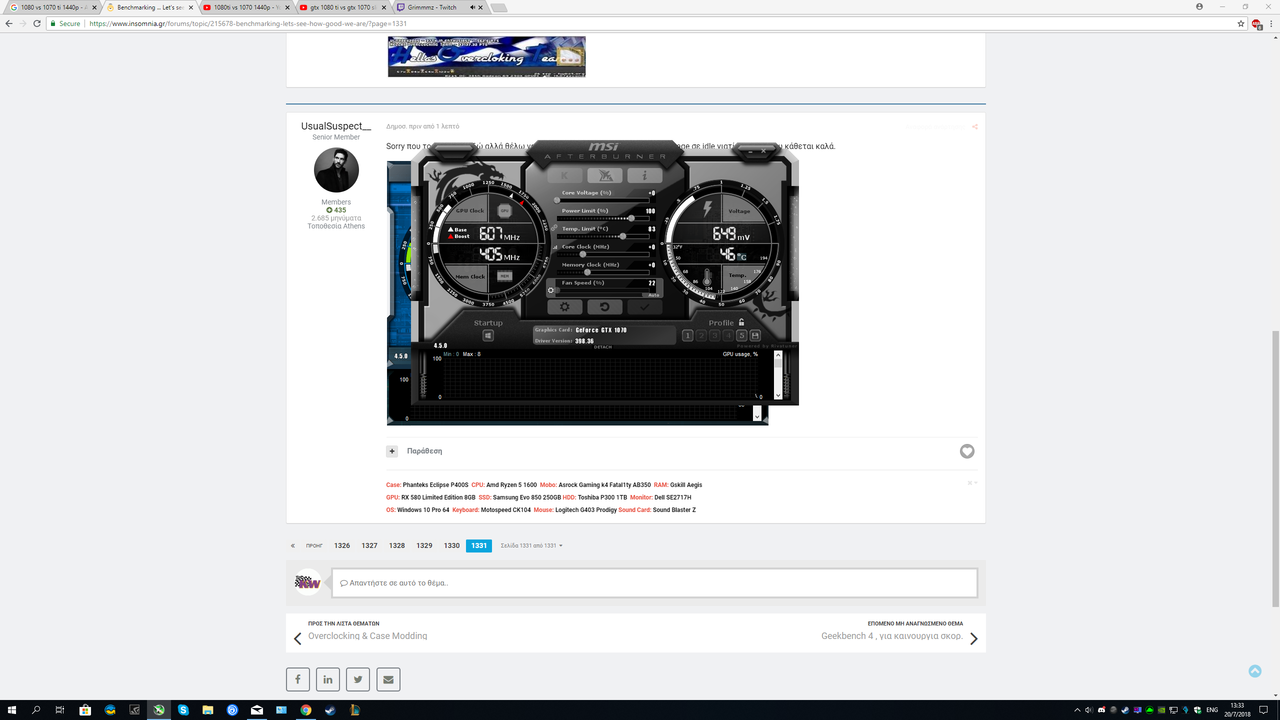Share topic on Facebook
The height and width of the screenshot is (720, 1280).
pos(298,680)
